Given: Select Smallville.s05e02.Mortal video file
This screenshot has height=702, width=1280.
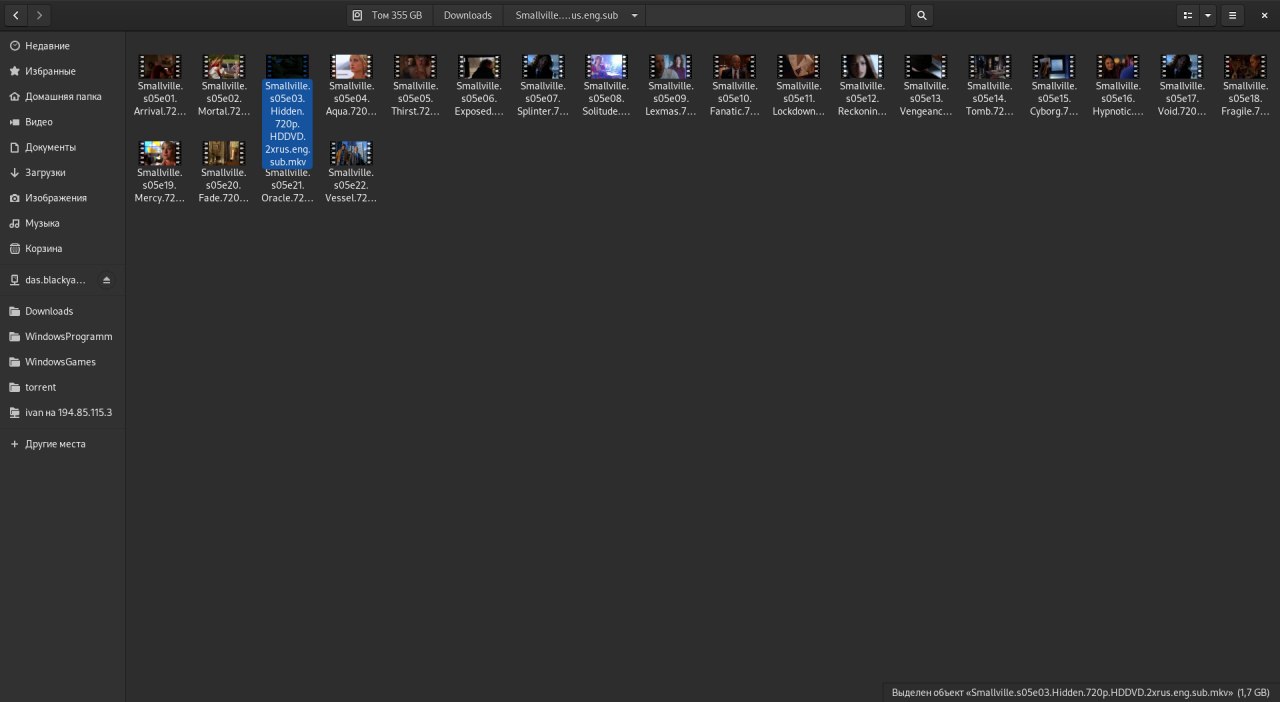Looking at the screenshot, I should click(x=224, y=85).
